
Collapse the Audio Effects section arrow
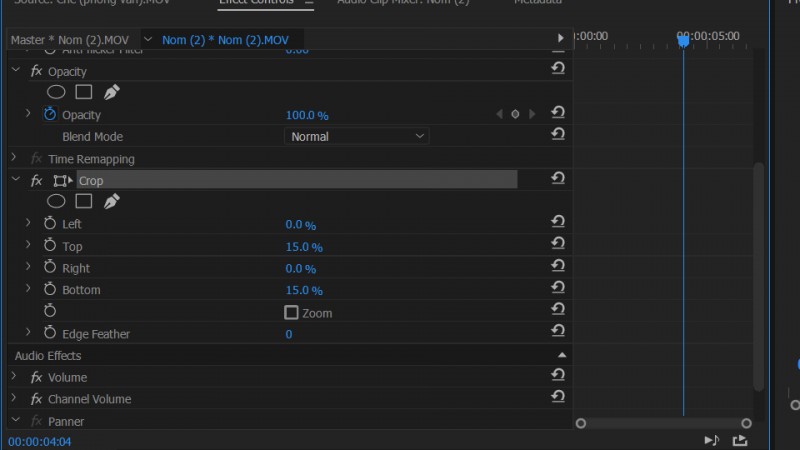click(562, 355)
